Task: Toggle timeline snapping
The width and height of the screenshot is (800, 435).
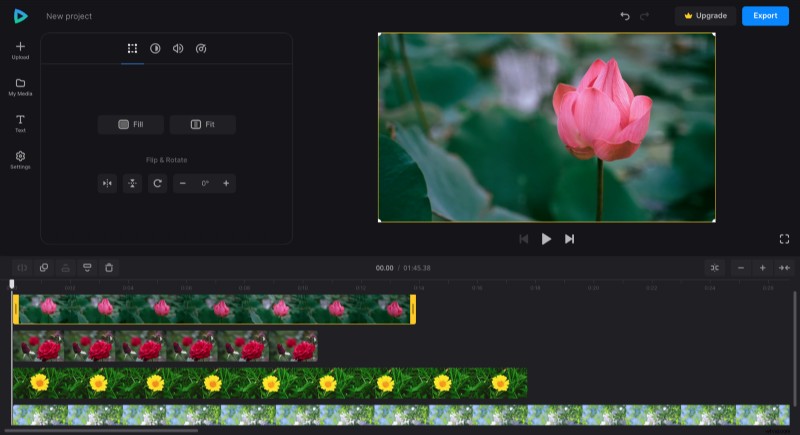Action: click(x=715, y=268)
